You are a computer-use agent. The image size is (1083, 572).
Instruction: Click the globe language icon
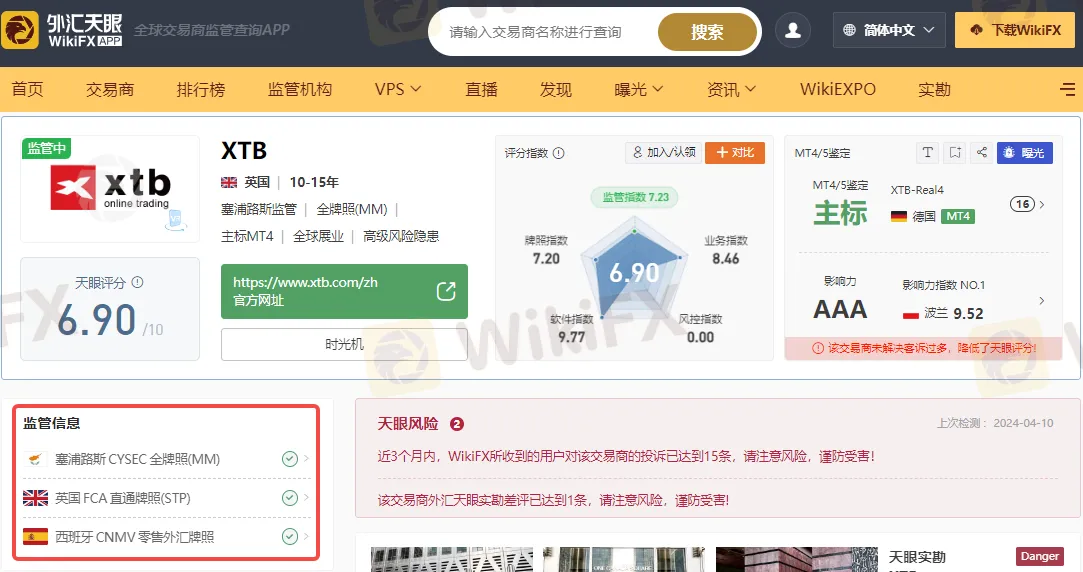850,30
